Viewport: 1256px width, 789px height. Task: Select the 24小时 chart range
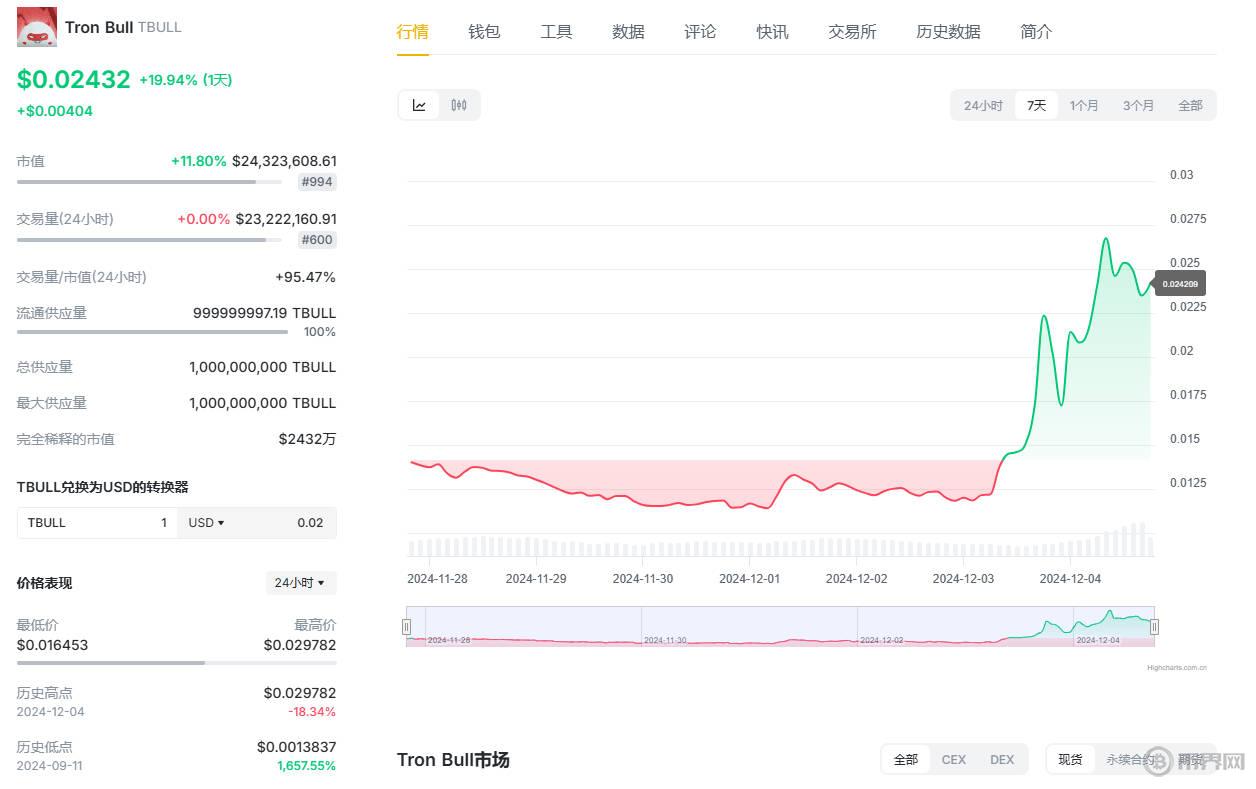click(983, 105)
